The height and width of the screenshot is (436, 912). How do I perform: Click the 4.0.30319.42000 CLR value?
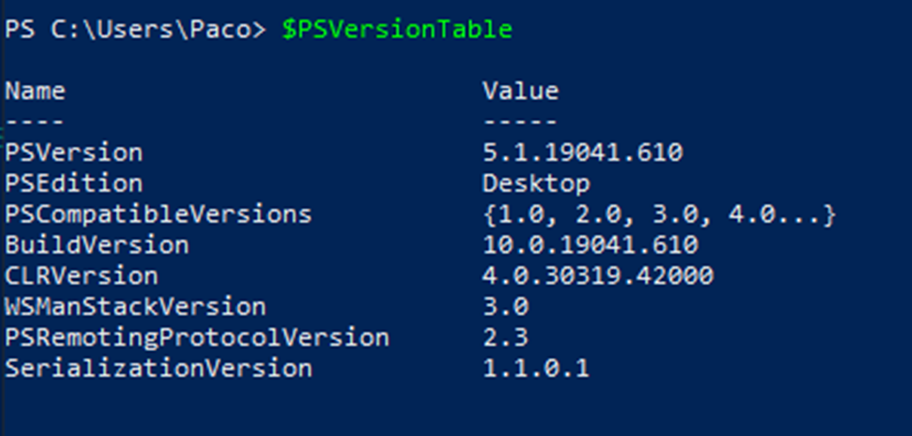pyautogui.click(x=598, y=276)
